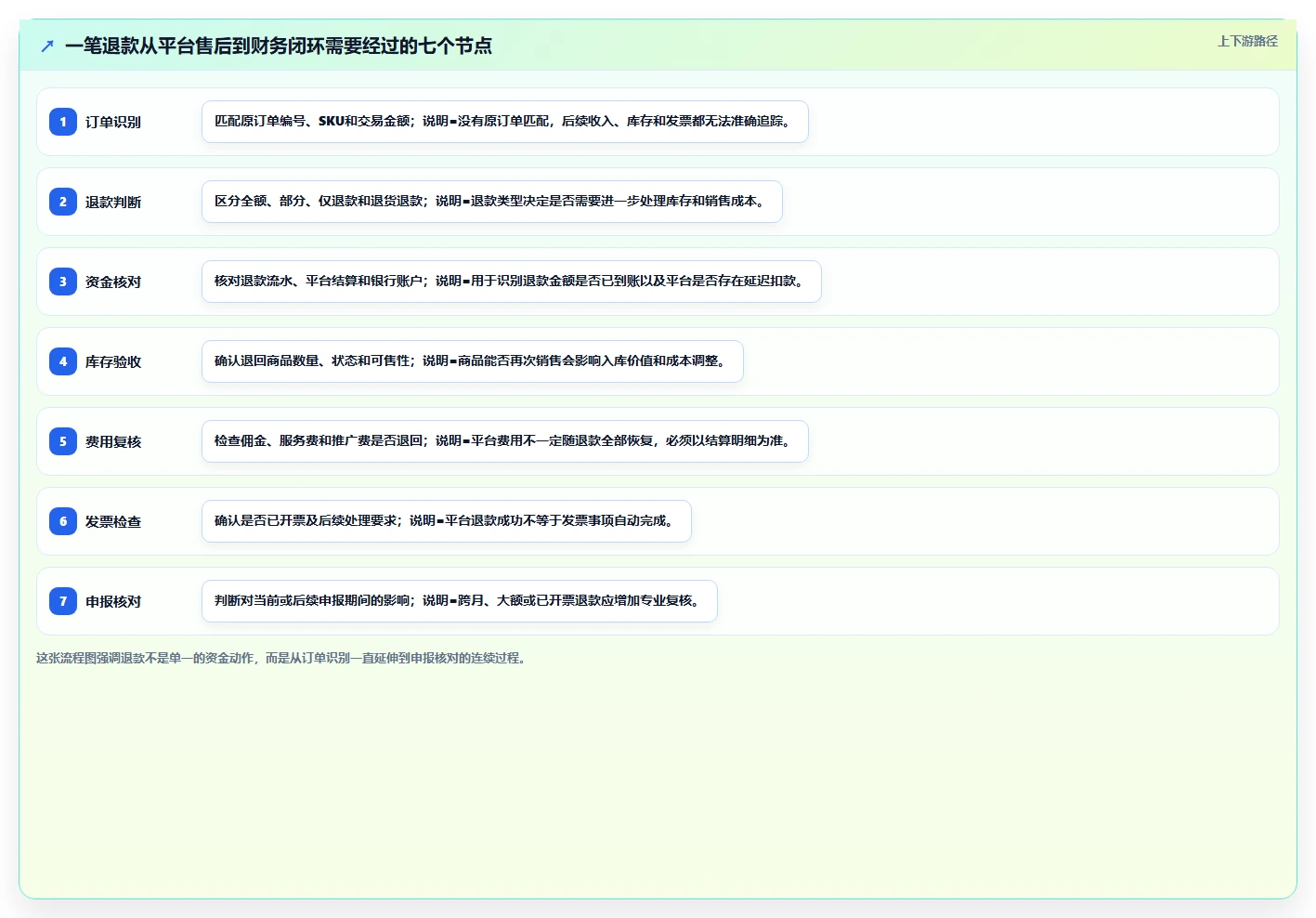Open the description box starting 确认退回商品数量
The height and width of the screenshot is (918, 1316).
click(473, 361)
